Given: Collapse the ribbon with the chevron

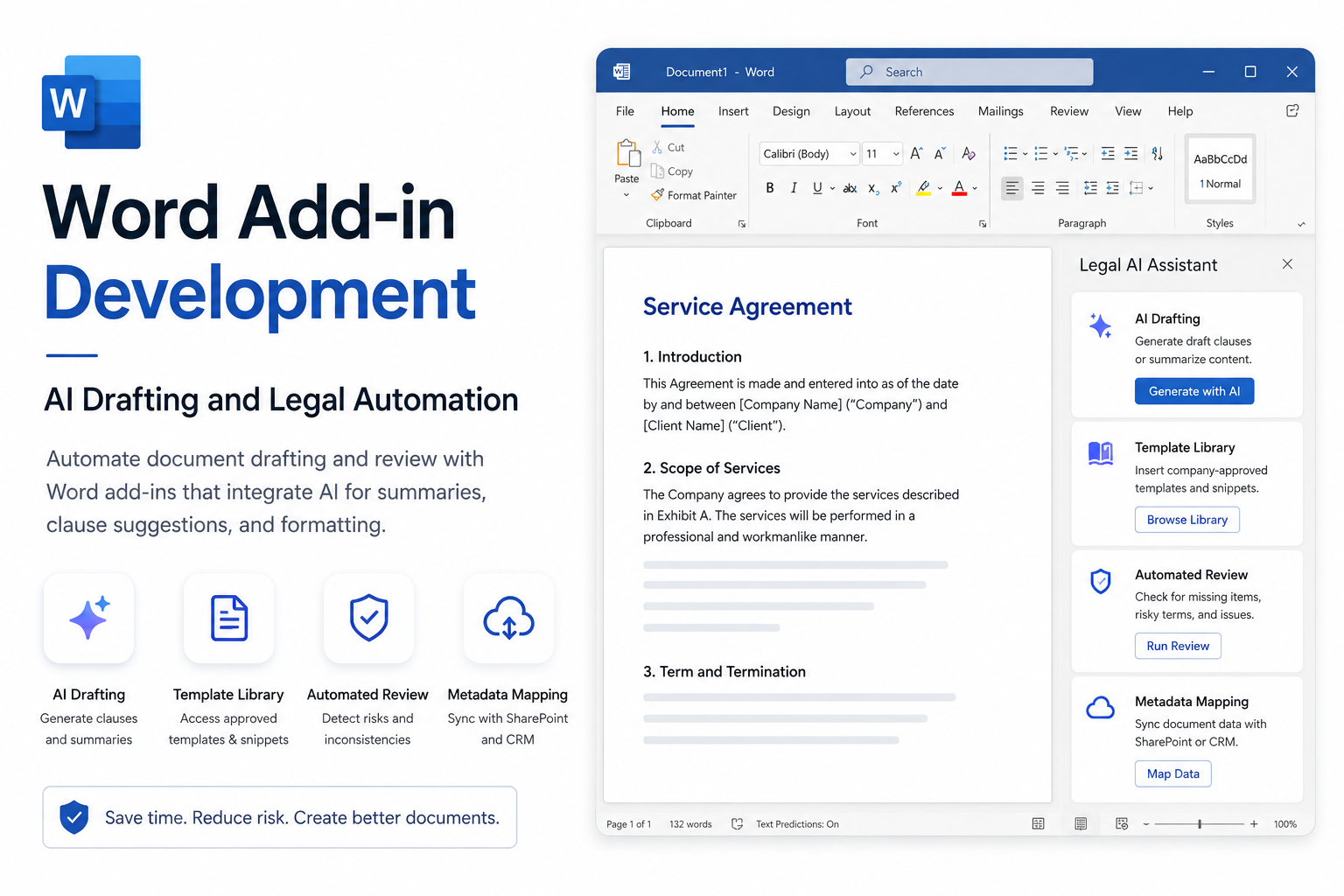Looking at the screenshot, I should click(x=1301, y=224).
